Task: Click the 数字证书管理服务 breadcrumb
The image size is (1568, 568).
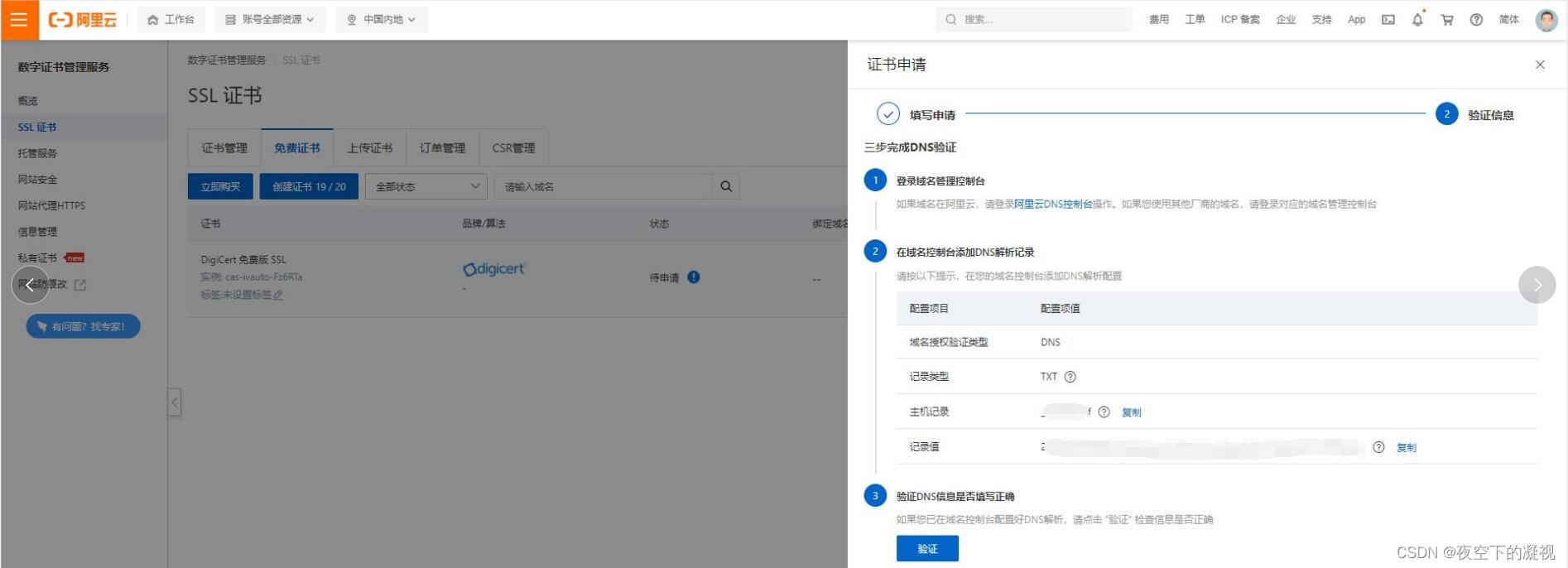Action: click(227, 60)
